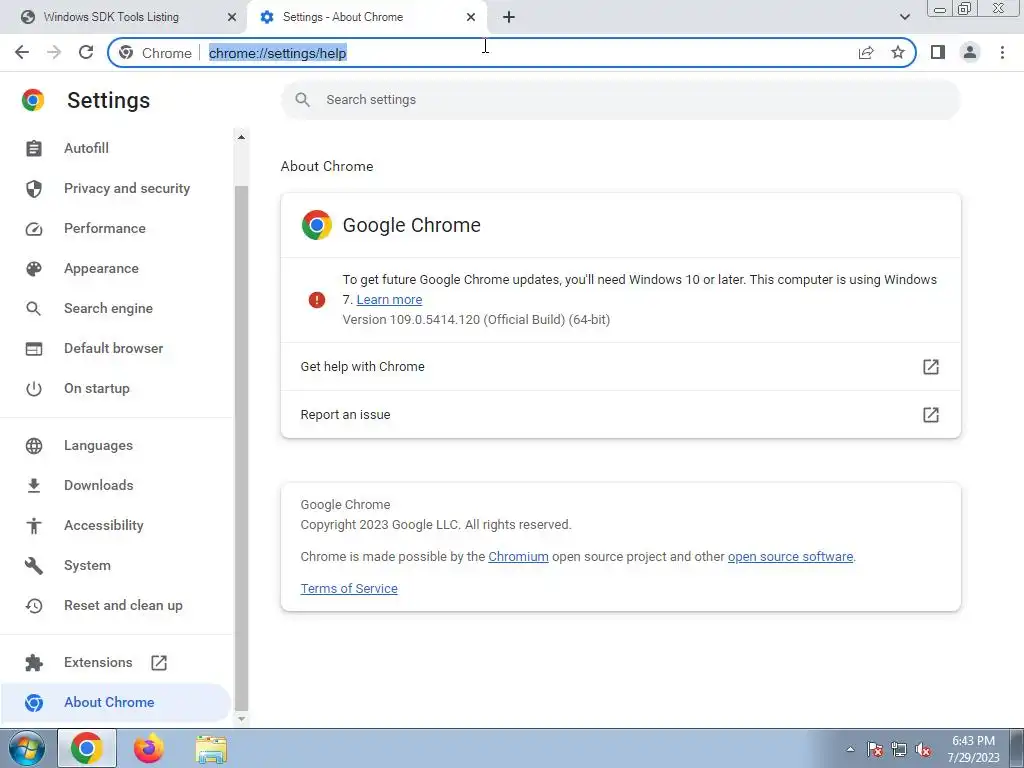
Task: Open On startup settings
Action: point(97,388)
